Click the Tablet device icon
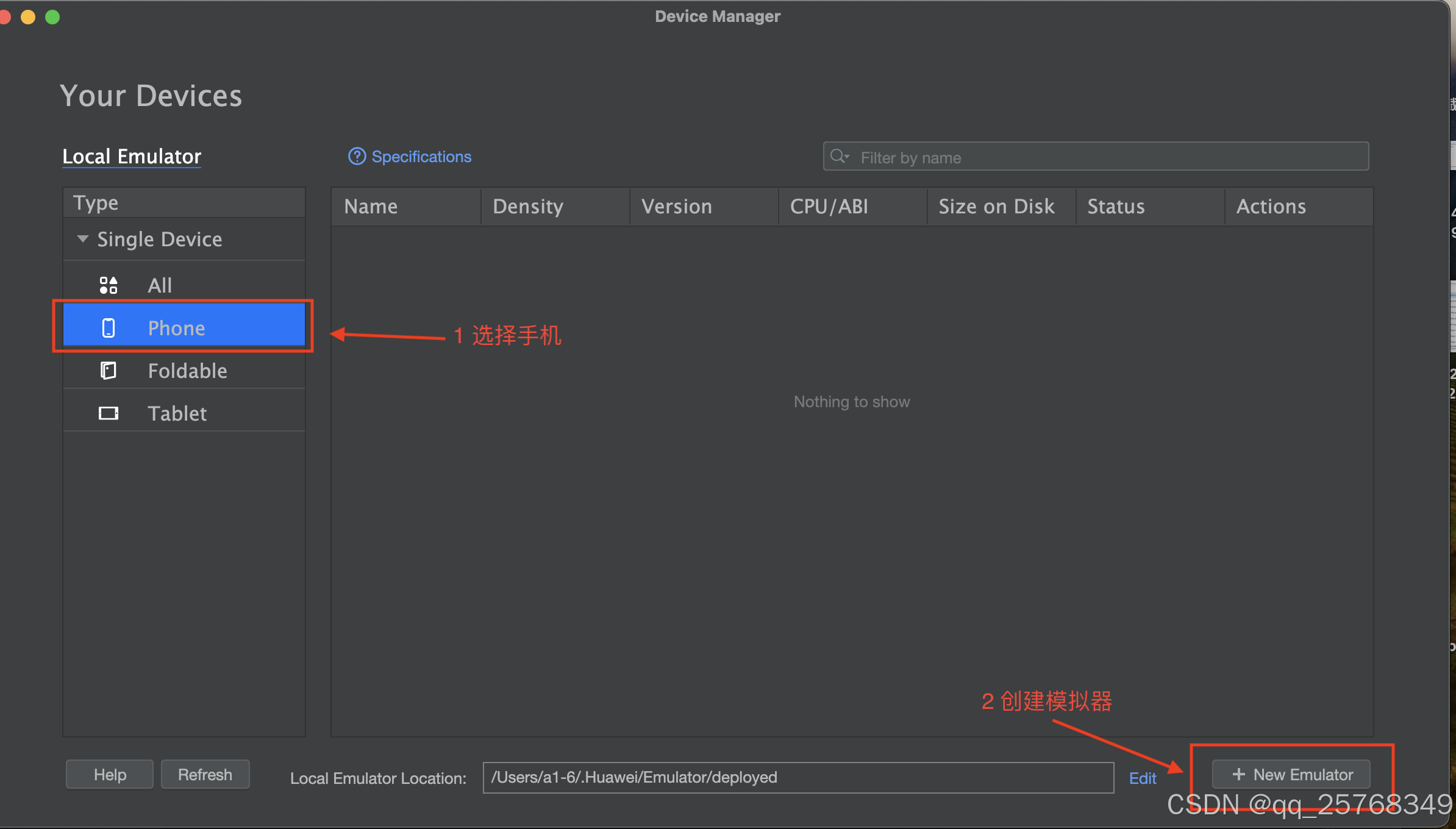 (x=109, y=413)
